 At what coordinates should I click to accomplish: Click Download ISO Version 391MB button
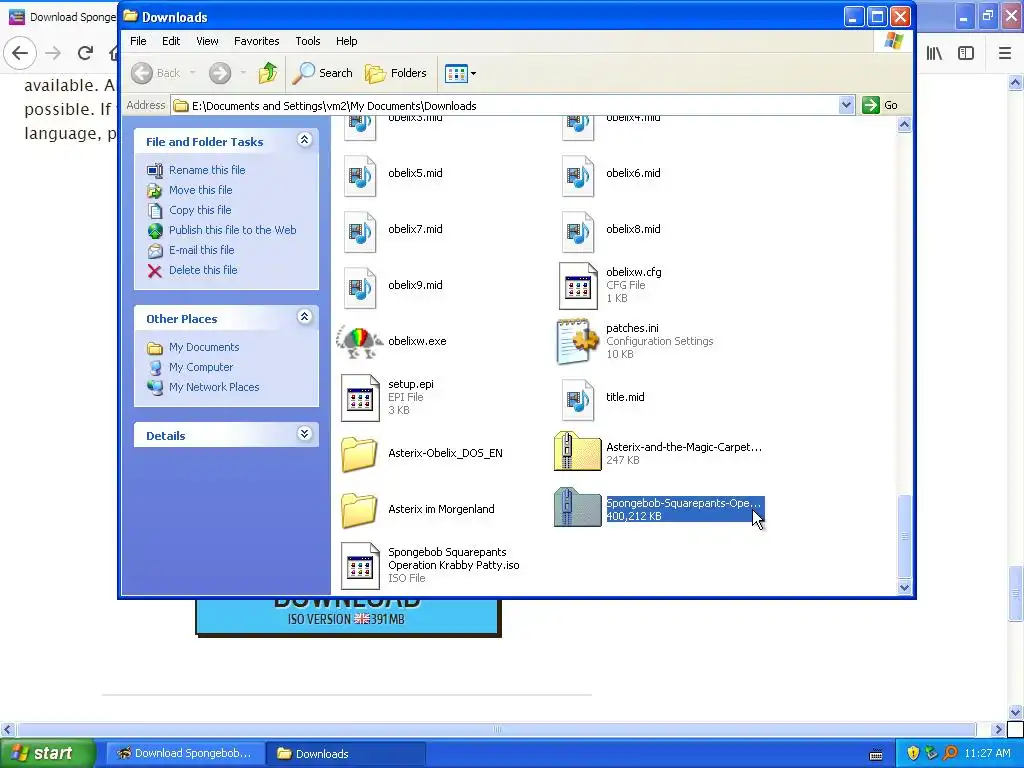tap(347, 616)
